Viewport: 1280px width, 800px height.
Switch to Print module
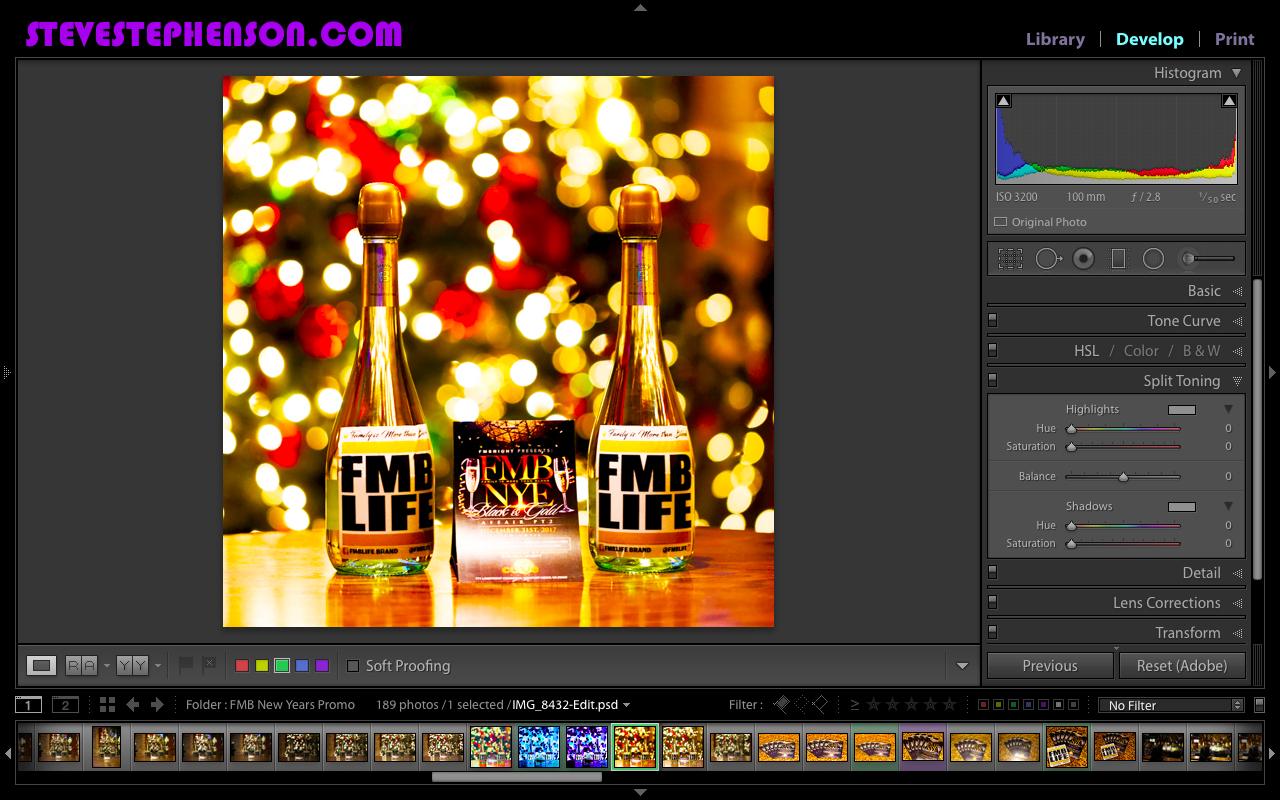pos(1234,39)
